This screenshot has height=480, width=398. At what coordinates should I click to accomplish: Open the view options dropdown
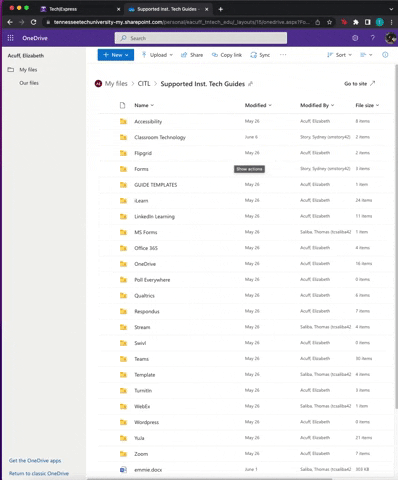click(x=366, y=55)
